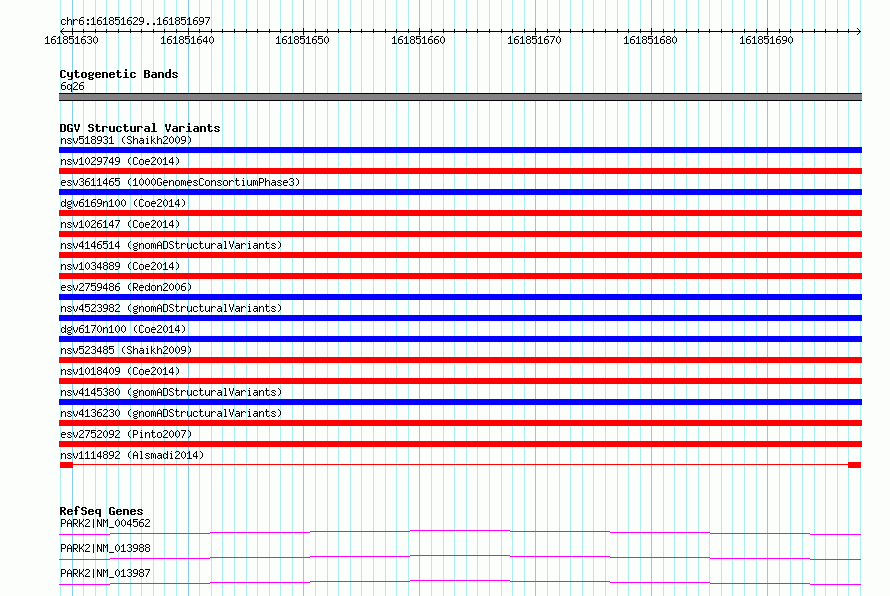Click the red bar of nsv4146514
This screenshot has width=890, height=596.
coord(460,255)
